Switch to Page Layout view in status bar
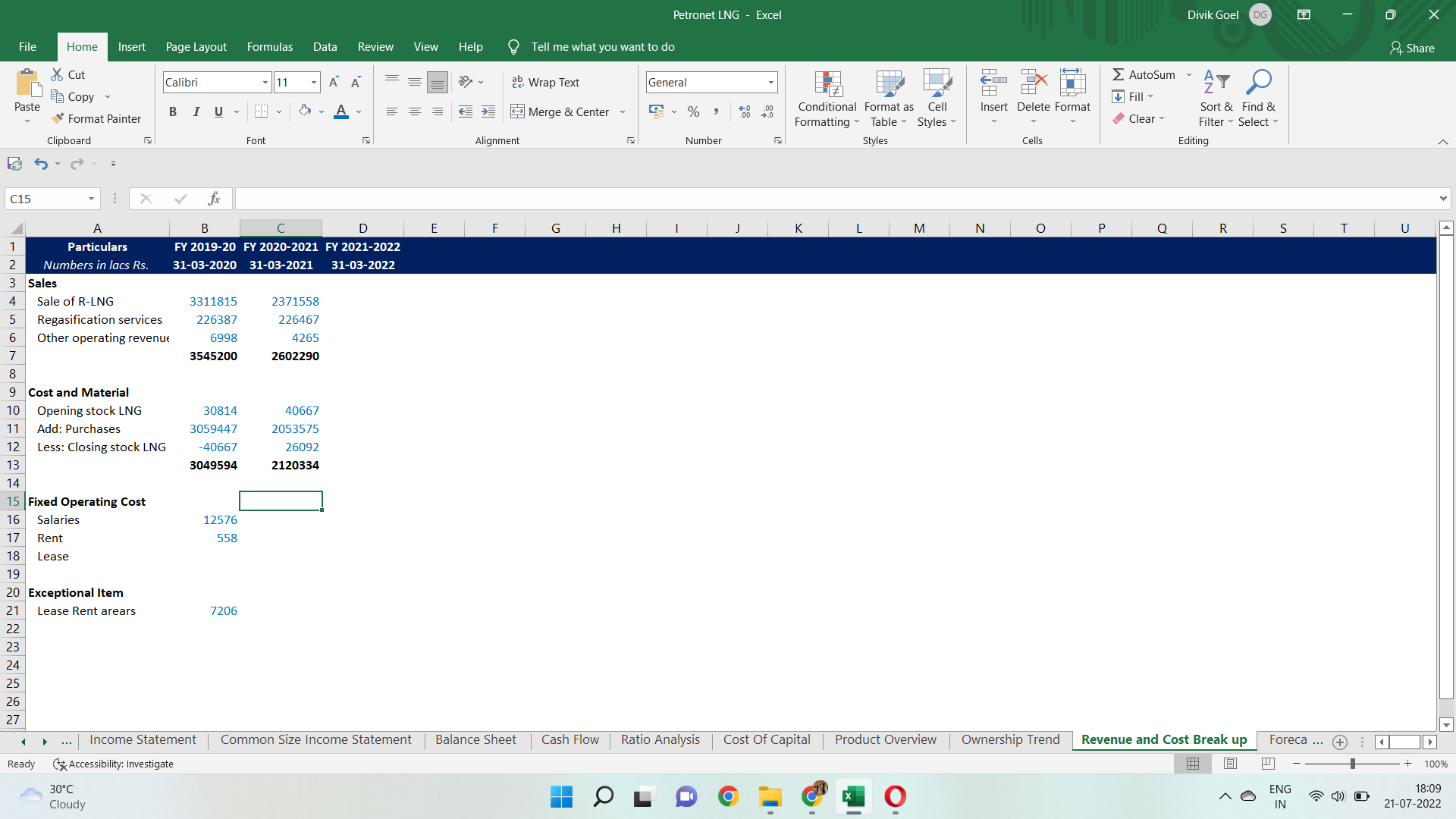1456x819 pixels. pyautogui.click(x=1231, y=764)
